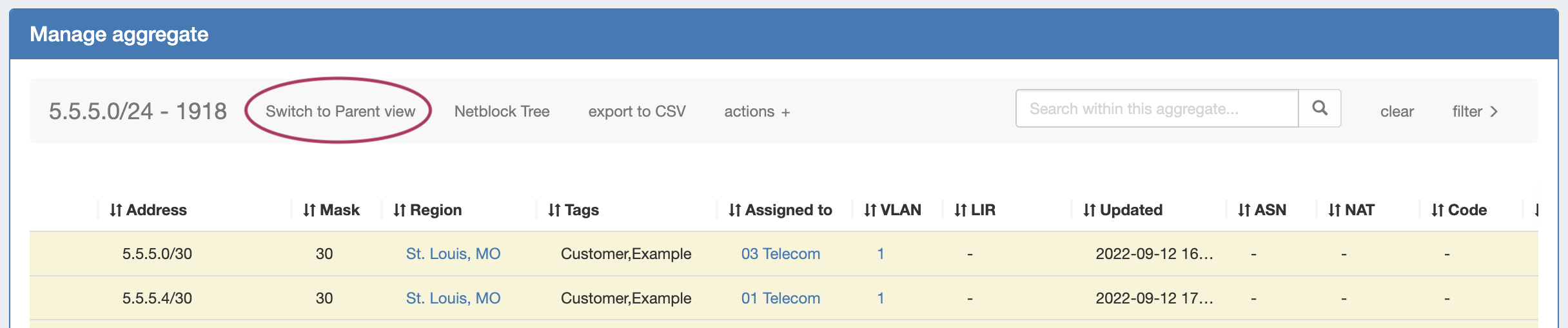Focus the Search within this aggregate field
Image resolution: width=1568 pixels, height=328 pixels.
tap(1157, 109)
